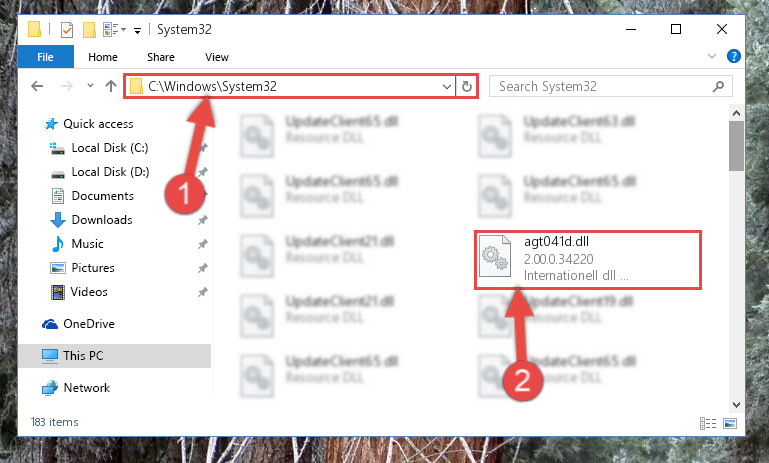
Task: Click the Back navigation arrow
Action: pos(37,86)
